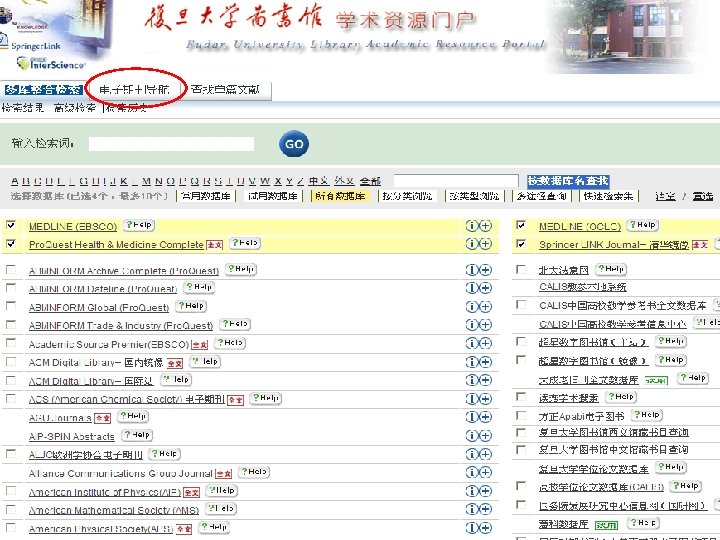Check ABI/INFORM Archive Complete checkbox
Screen dimensions: 720x540
point(11,270)
